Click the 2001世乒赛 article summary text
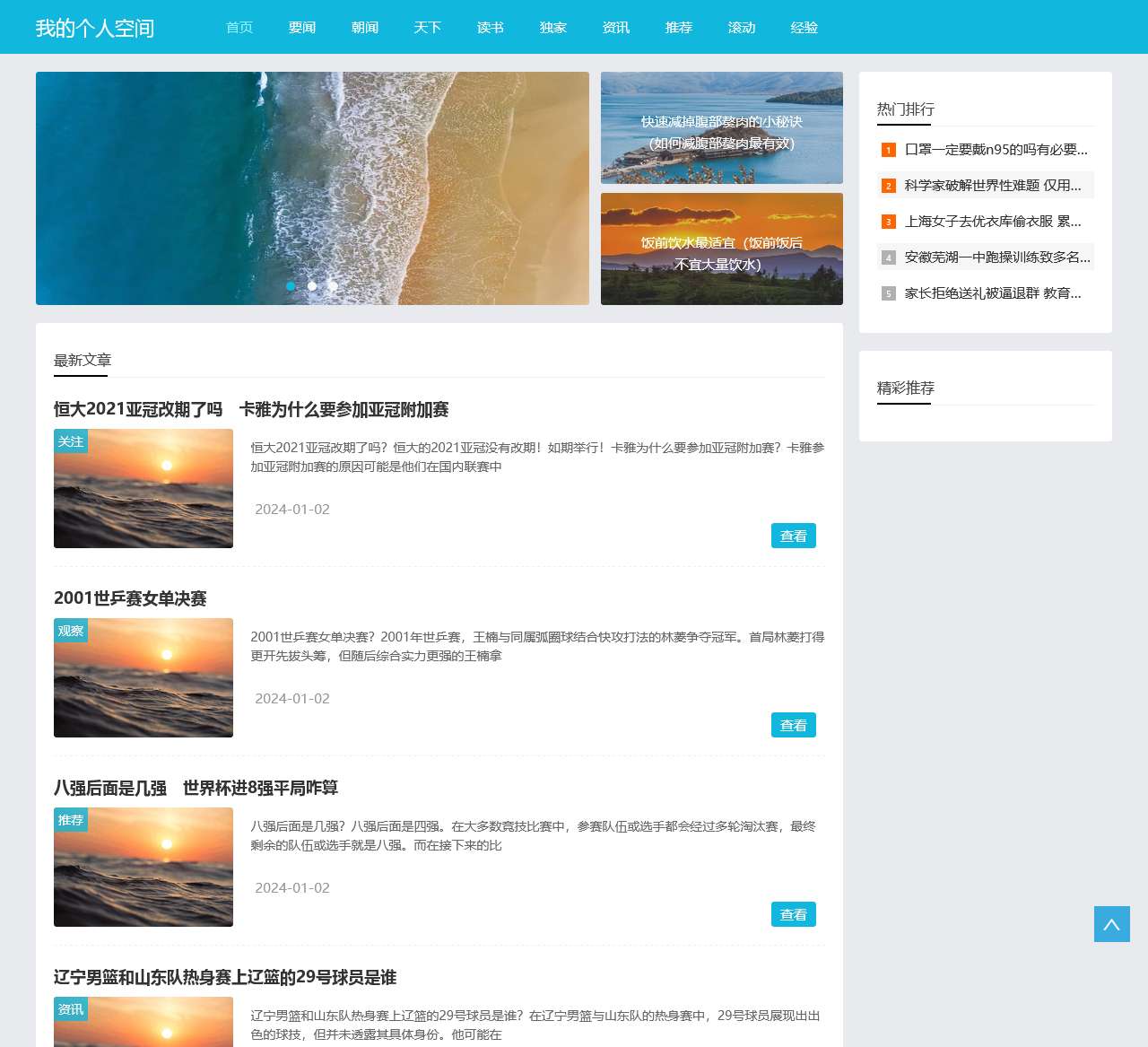The width and height of the screenshot is (1148, 1047). 537,646
